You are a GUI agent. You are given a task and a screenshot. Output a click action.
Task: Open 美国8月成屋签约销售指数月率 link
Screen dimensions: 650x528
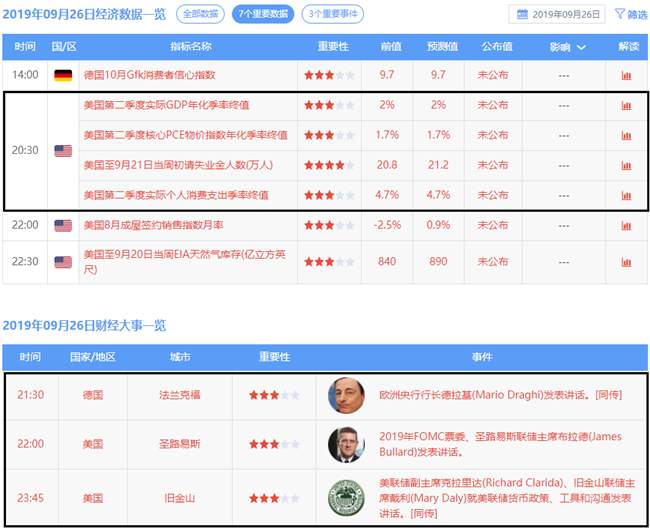(x=153, y=225)
